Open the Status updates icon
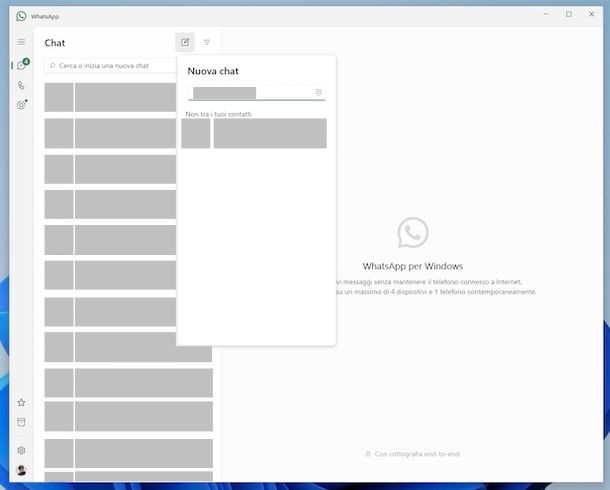Image resolution: width=610 pixels, height=490 pixels. [21, 105]
